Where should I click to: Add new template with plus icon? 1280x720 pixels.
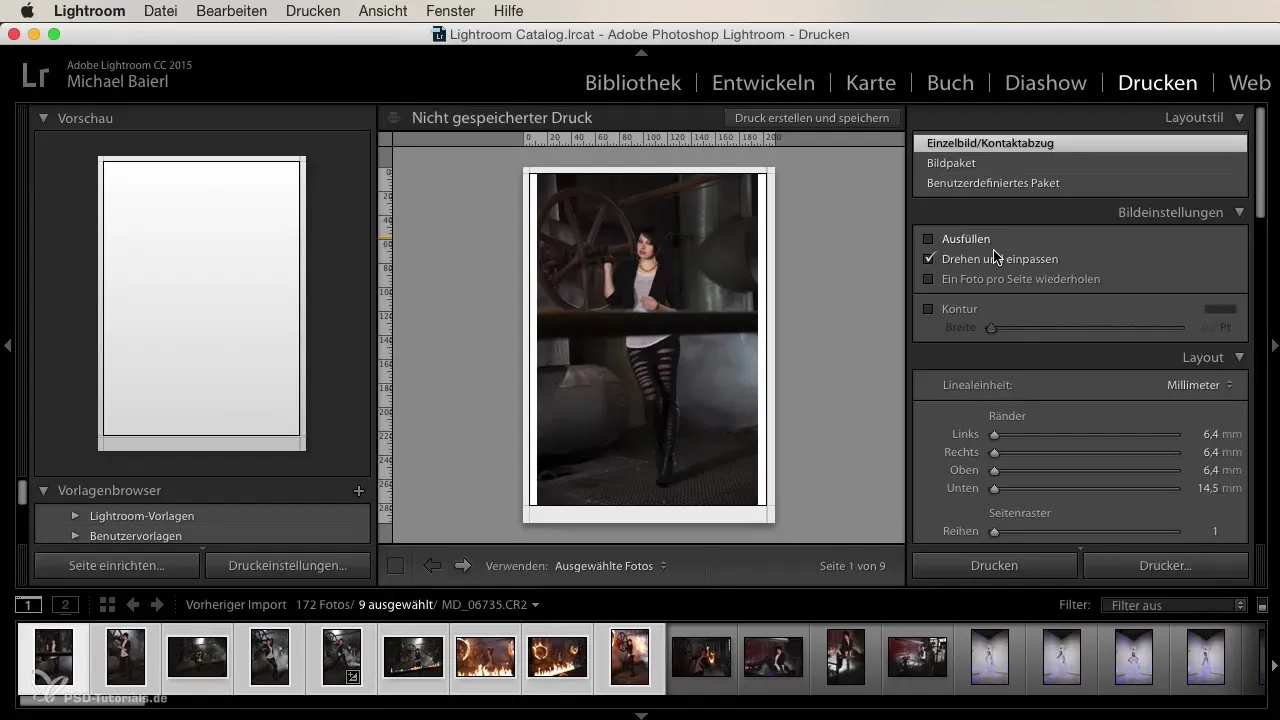point(359,490)
